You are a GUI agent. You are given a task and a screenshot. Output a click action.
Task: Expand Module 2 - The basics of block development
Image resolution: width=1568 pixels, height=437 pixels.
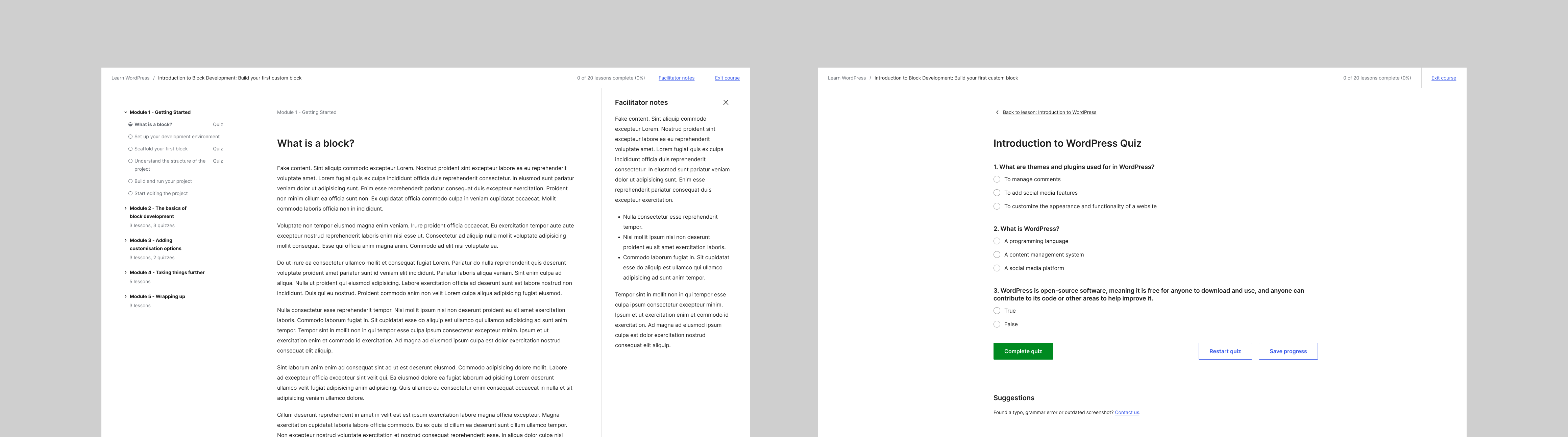(x=126, y=208)
